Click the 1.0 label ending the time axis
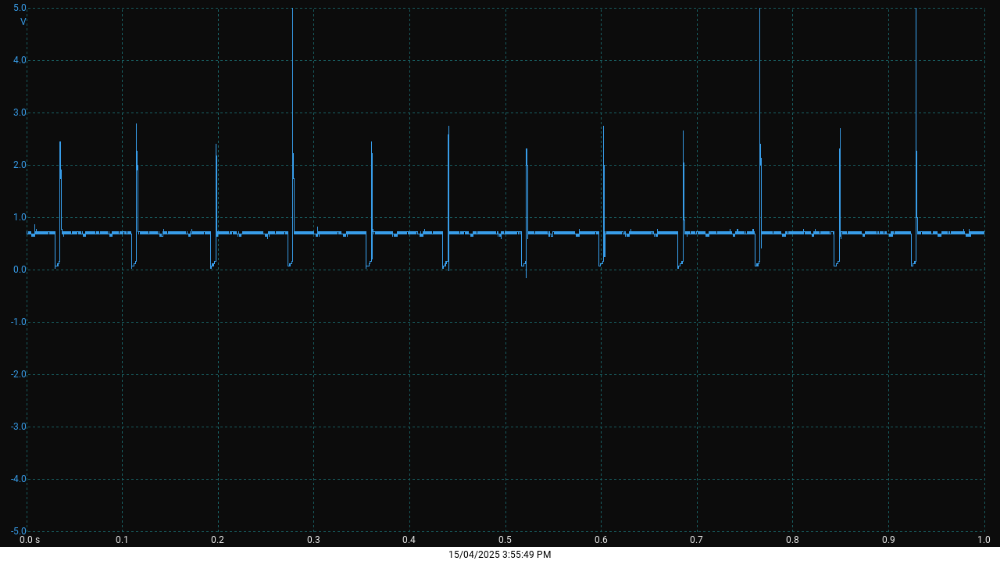Screen dimensions: 1000x562 click(983, 540)
